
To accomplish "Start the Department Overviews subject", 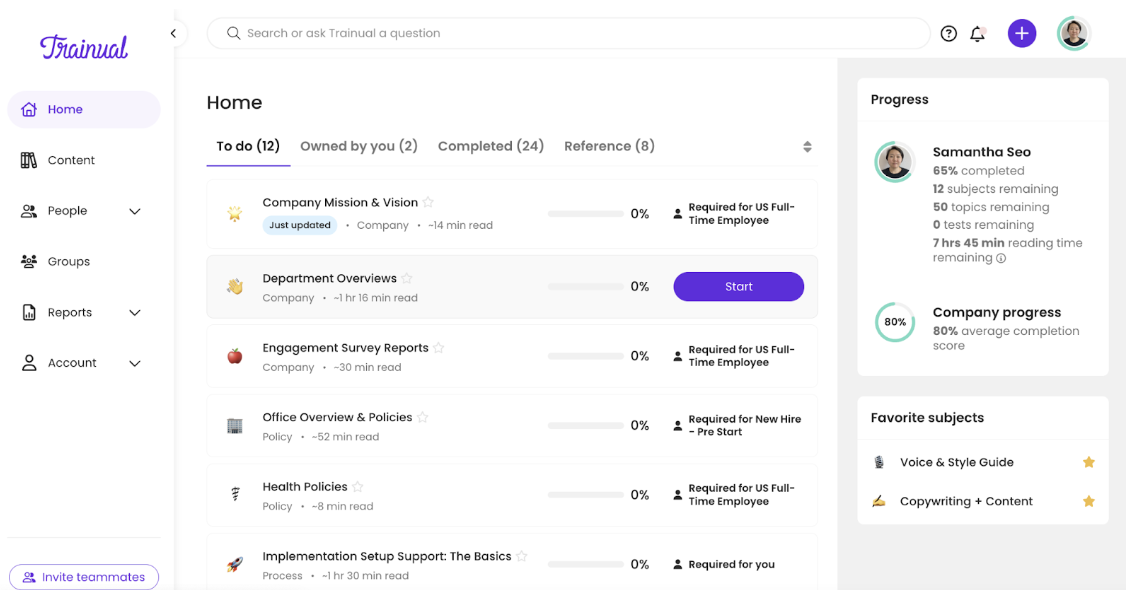I will tap(738, 286).
